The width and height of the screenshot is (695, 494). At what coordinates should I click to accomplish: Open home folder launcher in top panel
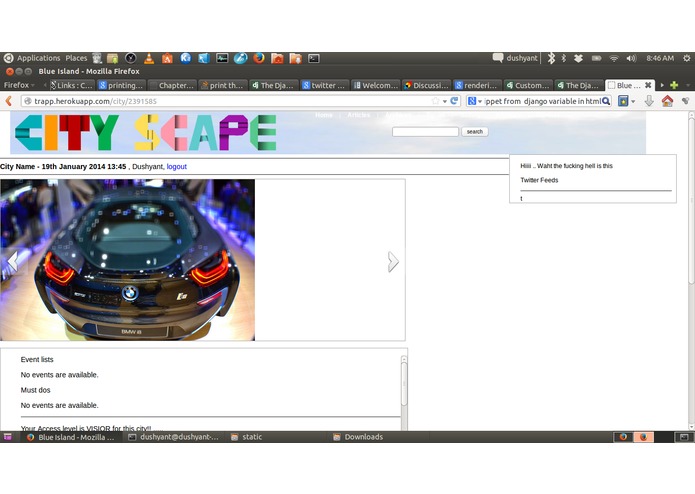[277, 58]
